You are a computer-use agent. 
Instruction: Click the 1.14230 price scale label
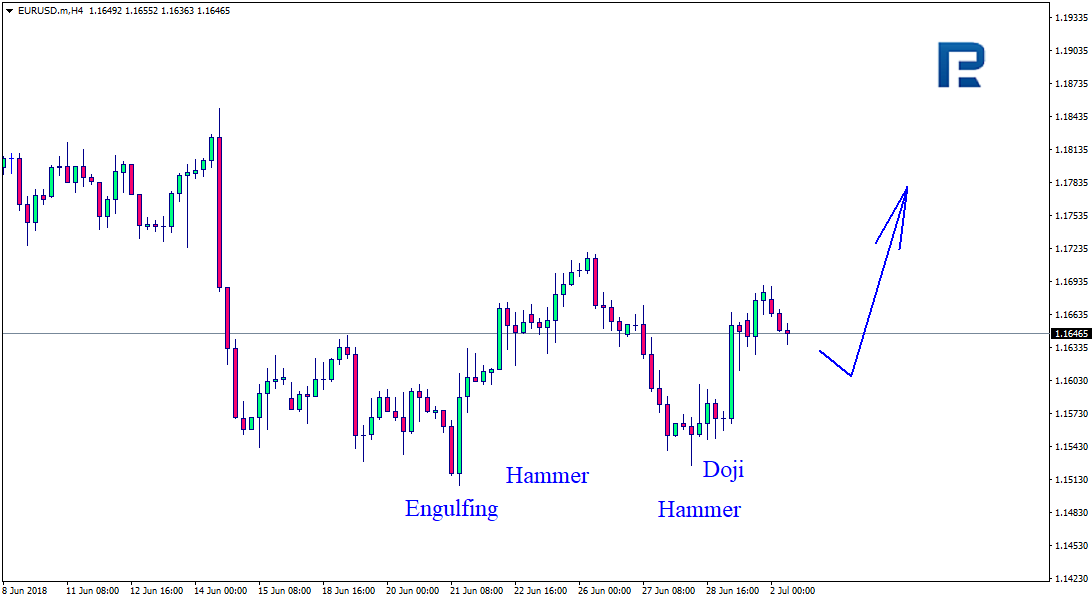click(1071, 578)
